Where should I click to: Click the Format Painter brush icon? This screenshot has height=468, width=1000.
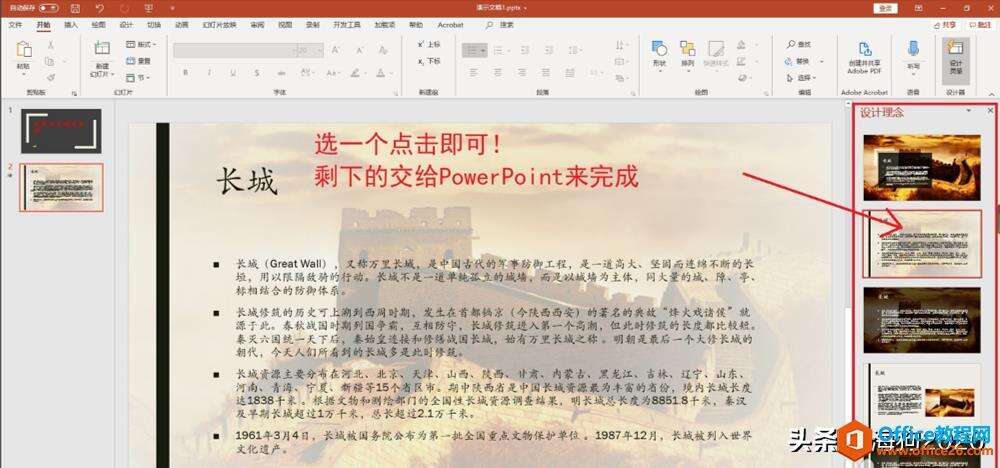50,77
